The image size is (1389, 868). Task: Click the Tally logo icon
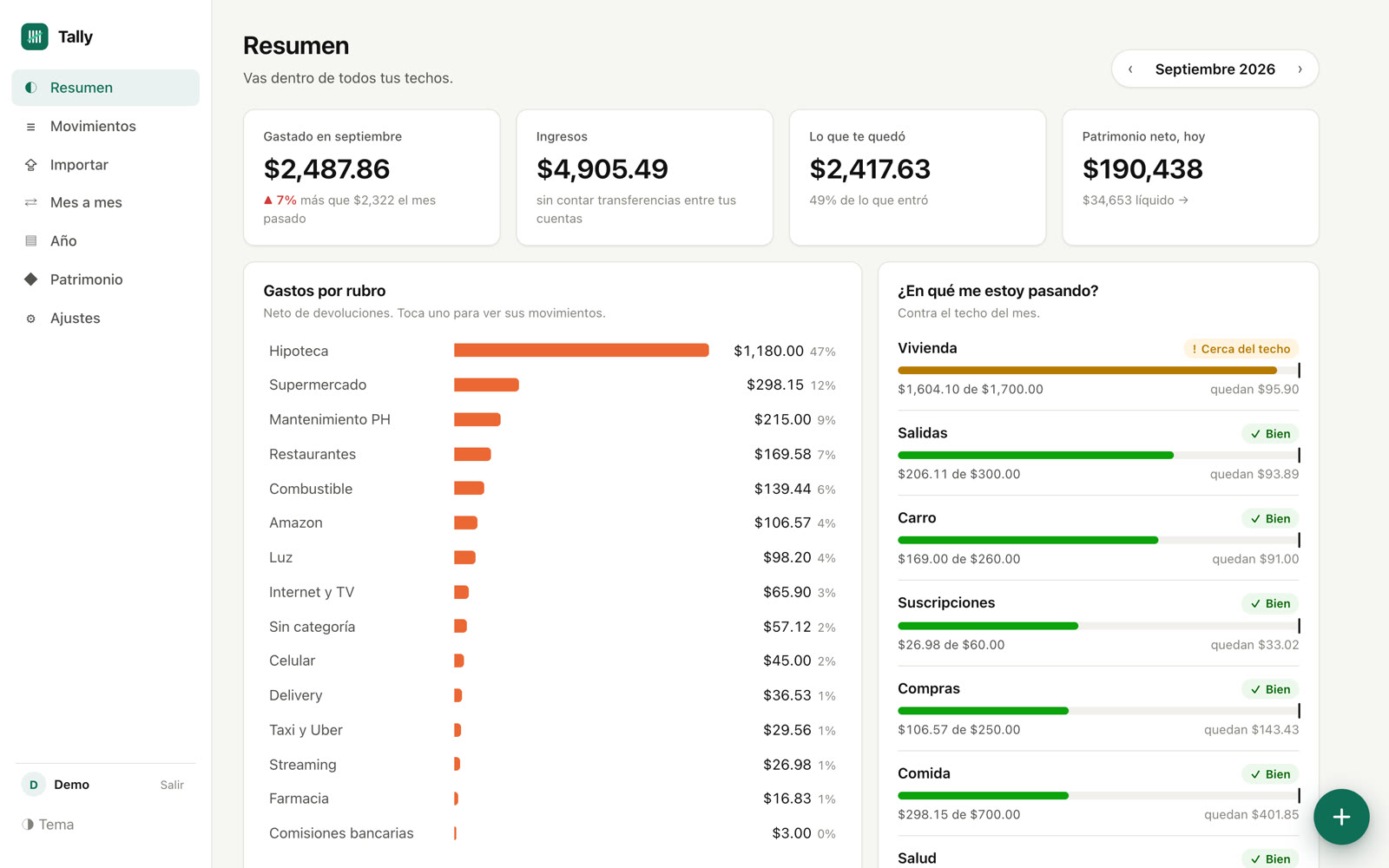(35, 36)
